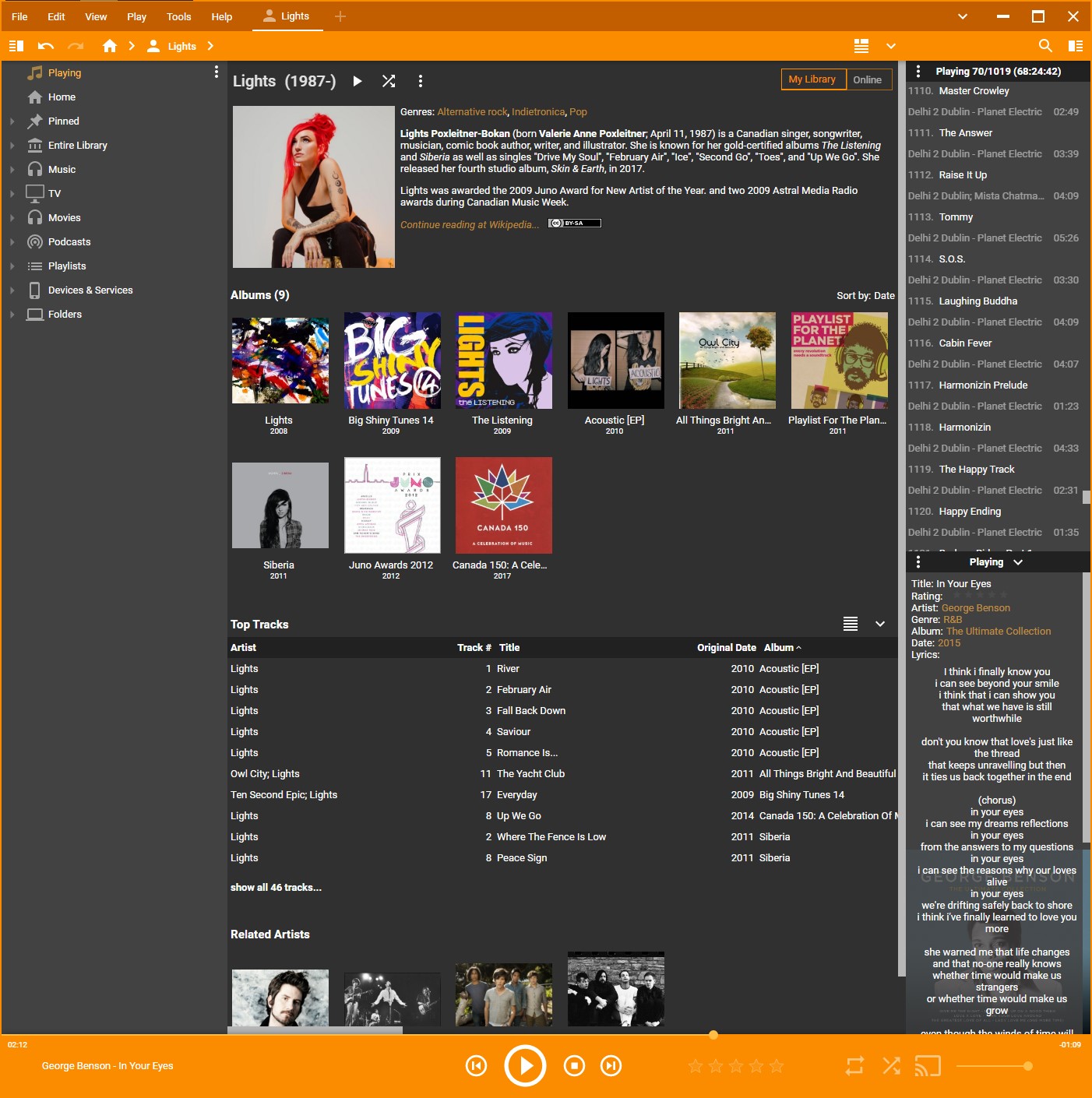The width and height of the screenshot is (1092, 1098).
Task: Open the Tools menu
Action: click(178, 16)
